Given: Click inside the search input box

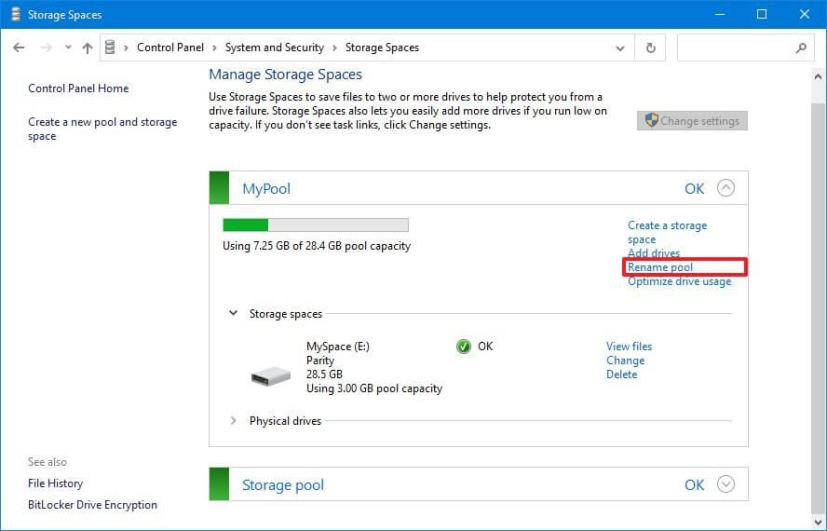Looking at the screenshot, I should click(735, 48).
